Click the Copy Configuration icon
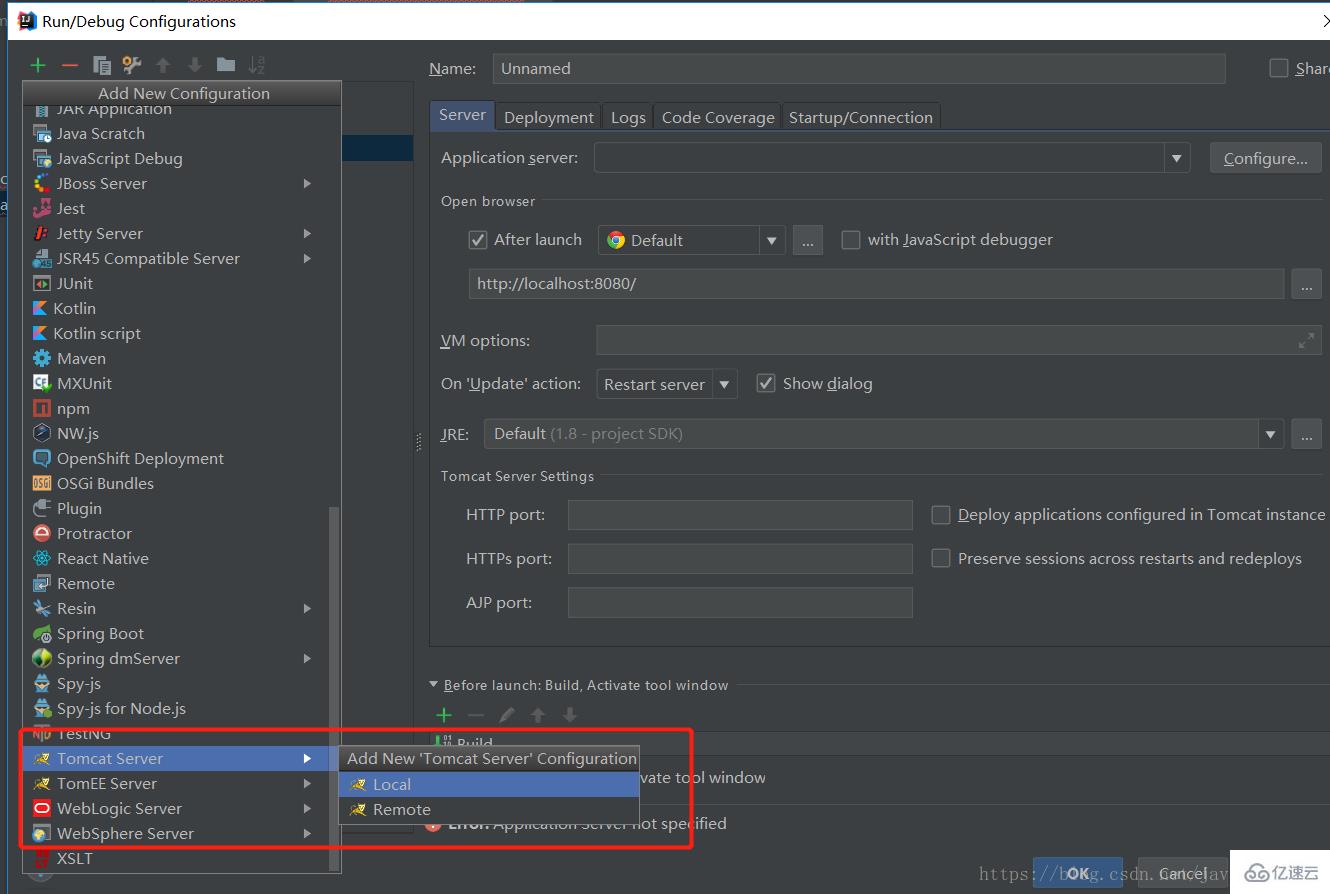Screen dimensions: 1330x894 pyautogui.click(x=101, y=66)
